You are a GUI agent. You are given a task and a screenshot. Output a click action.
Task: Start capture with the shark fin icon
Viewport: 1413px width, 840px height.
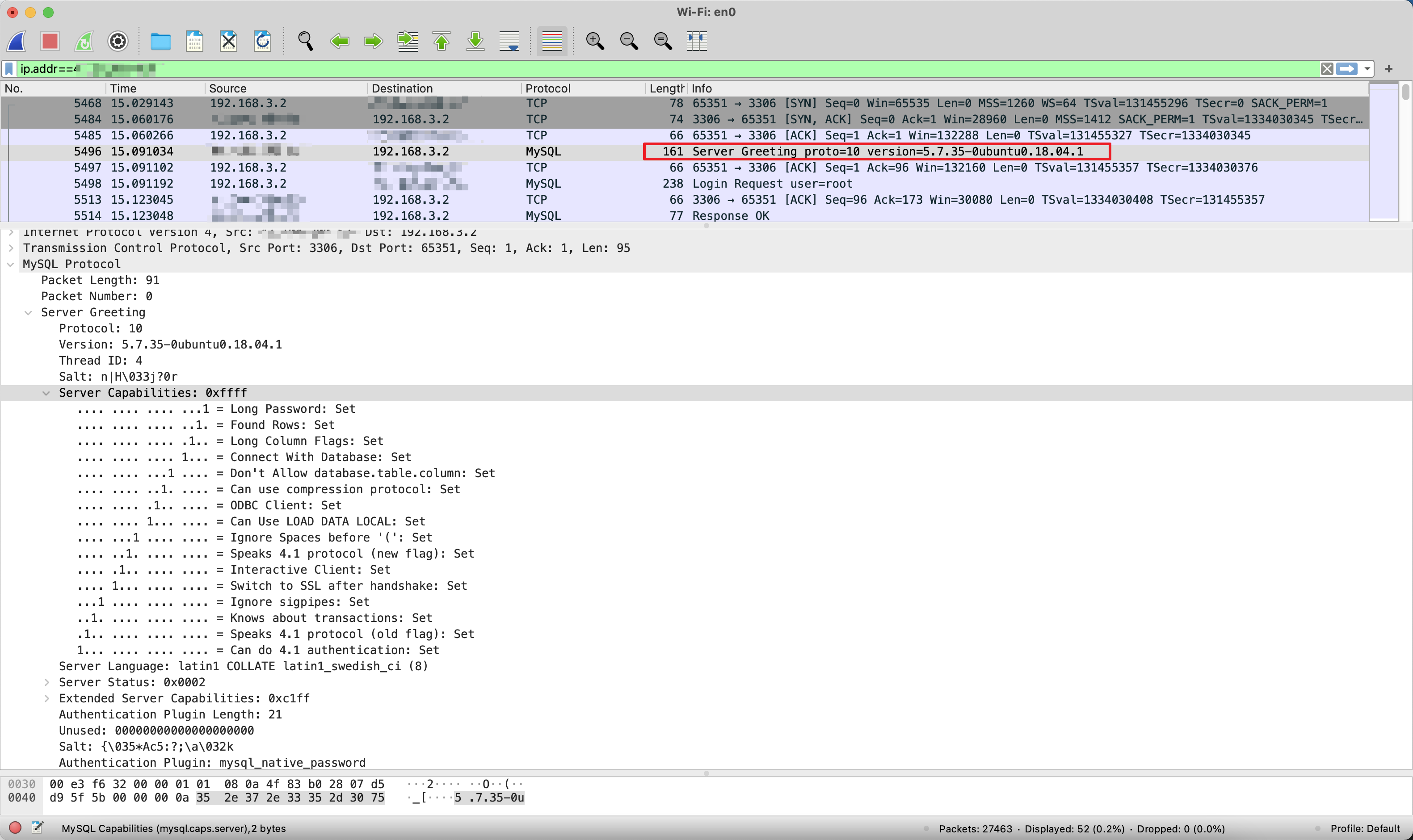point(17,41)
